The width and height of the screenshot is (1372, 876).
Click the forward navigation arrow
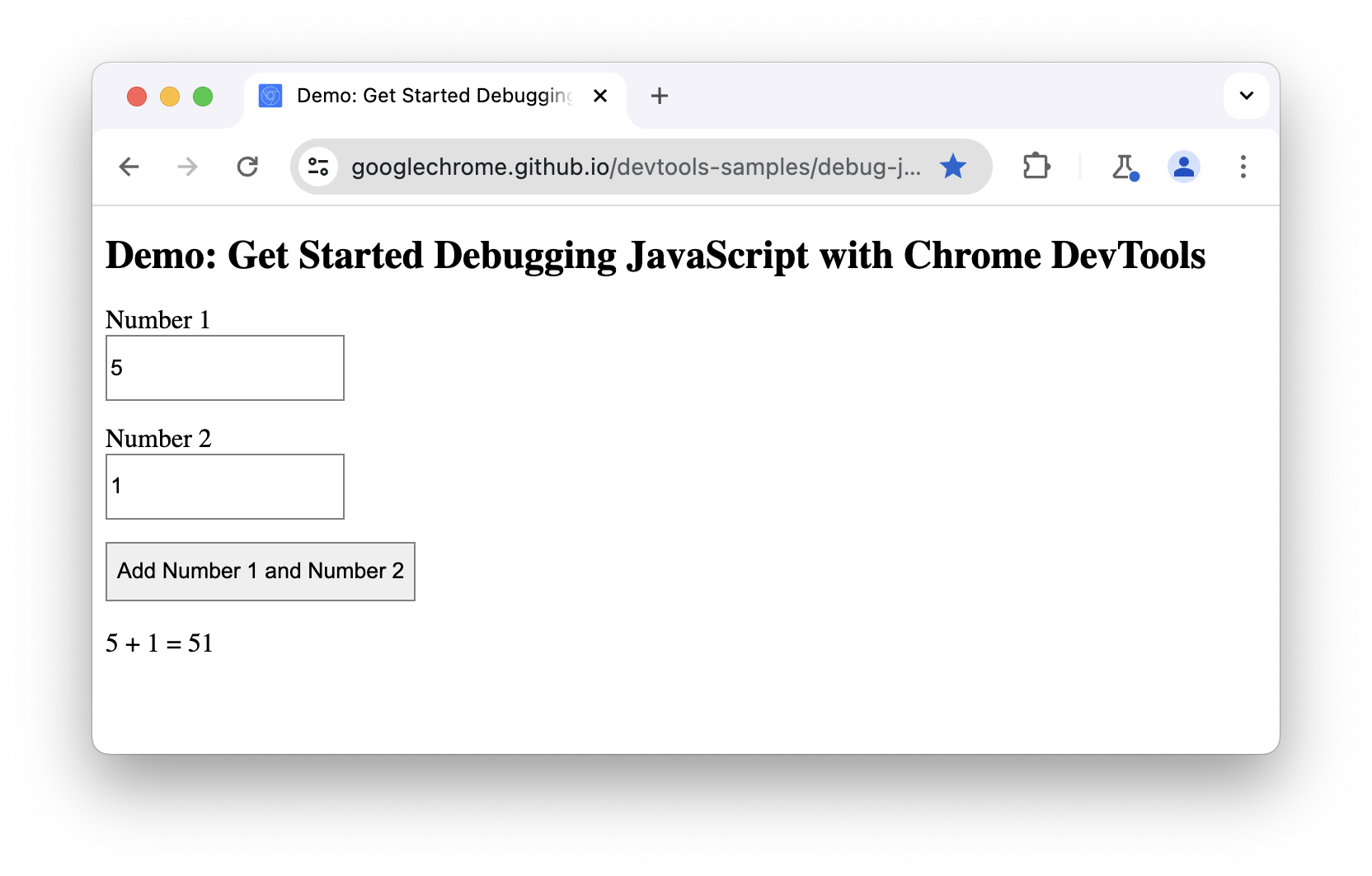188,167
